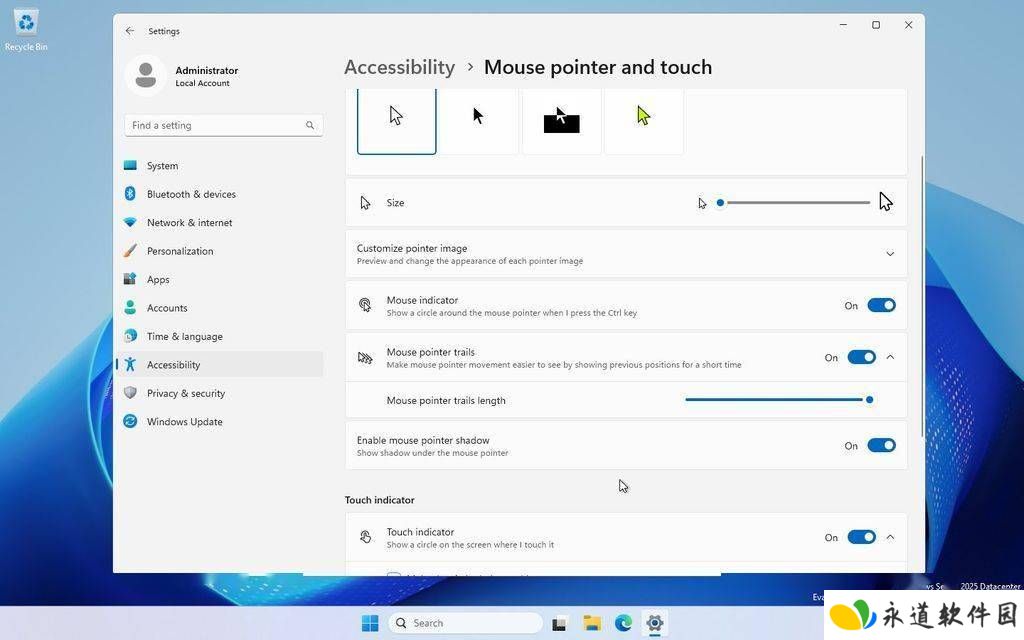Screen dimensions: 1024x640
Task: Click the Bluetooth icon in sidebar
Action: point(130,194)
